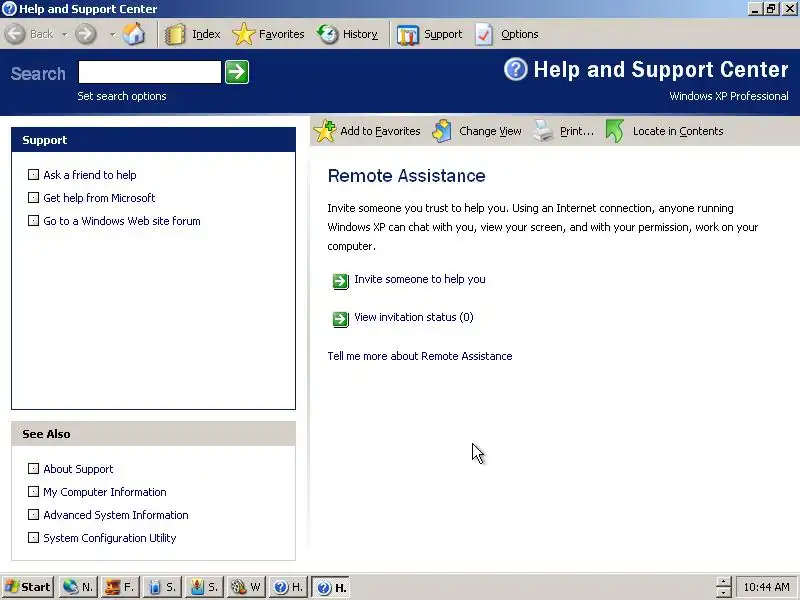The height and width of the screenshot is (600, 800).
Task: Click the green Search go arrow
Action: coord(237,71)
